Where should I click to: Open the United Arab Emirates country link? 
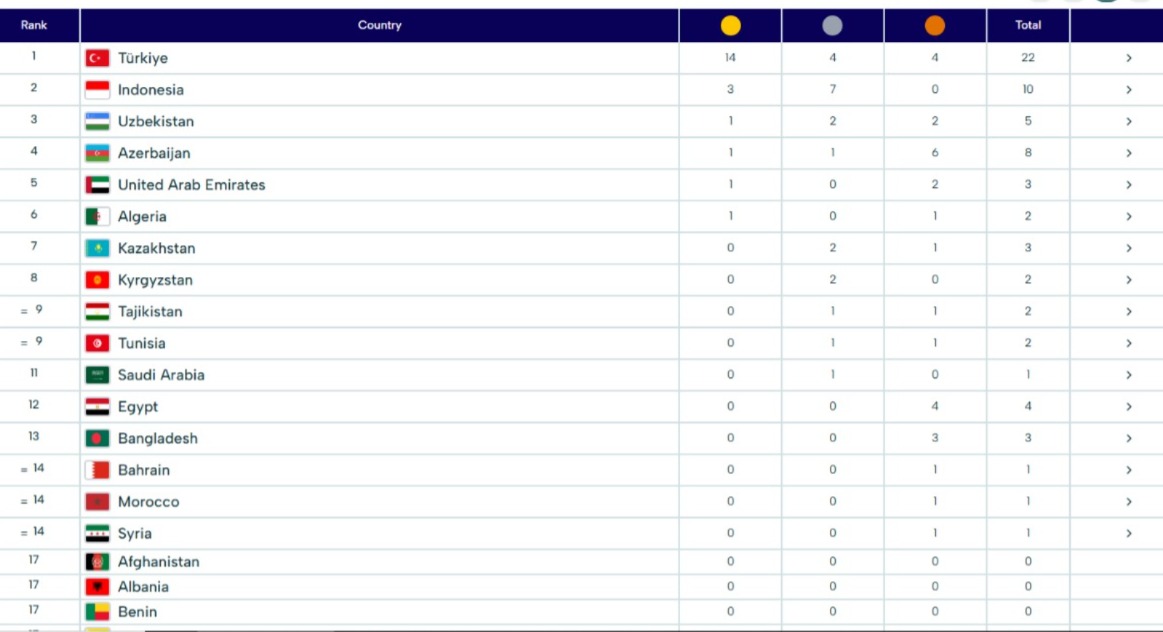point(191,185)
